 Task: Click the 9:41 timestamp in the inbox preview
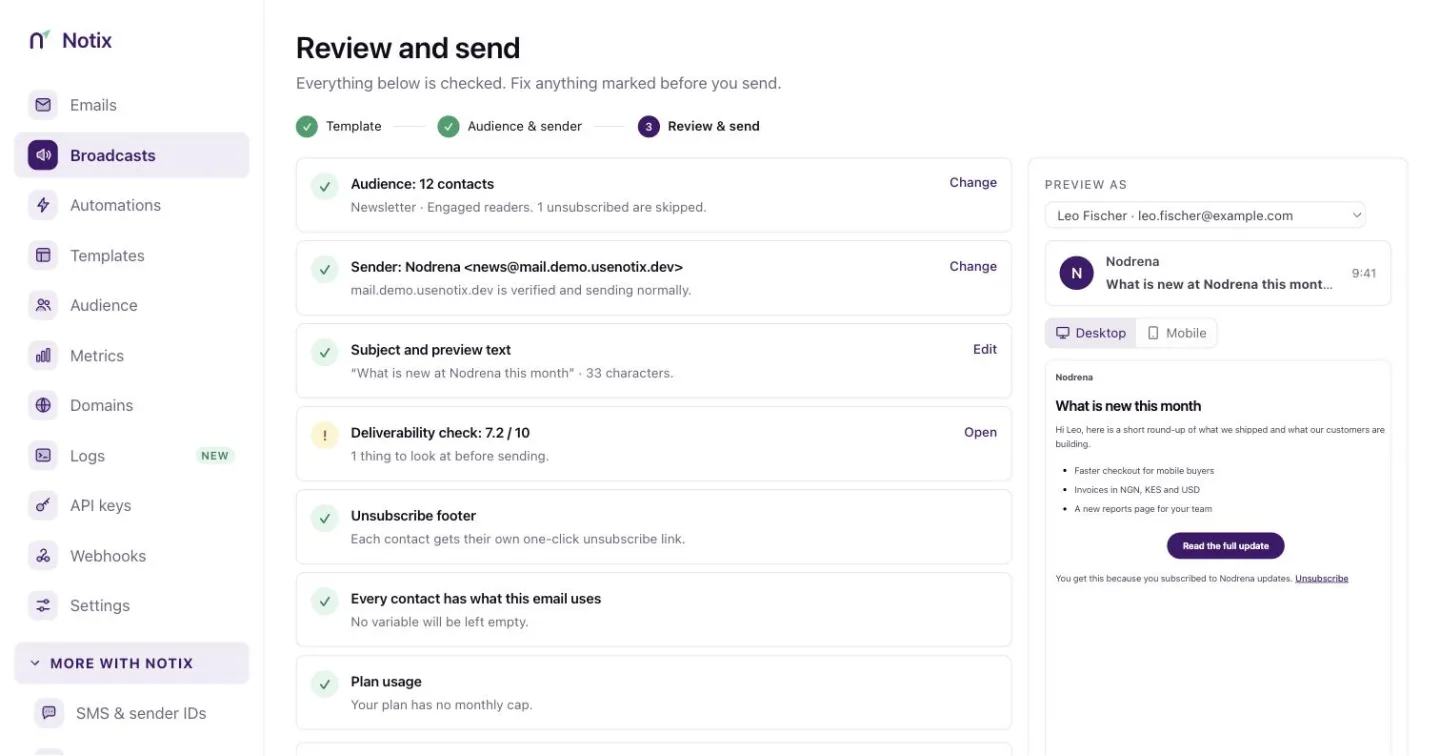coord(1364,273)
